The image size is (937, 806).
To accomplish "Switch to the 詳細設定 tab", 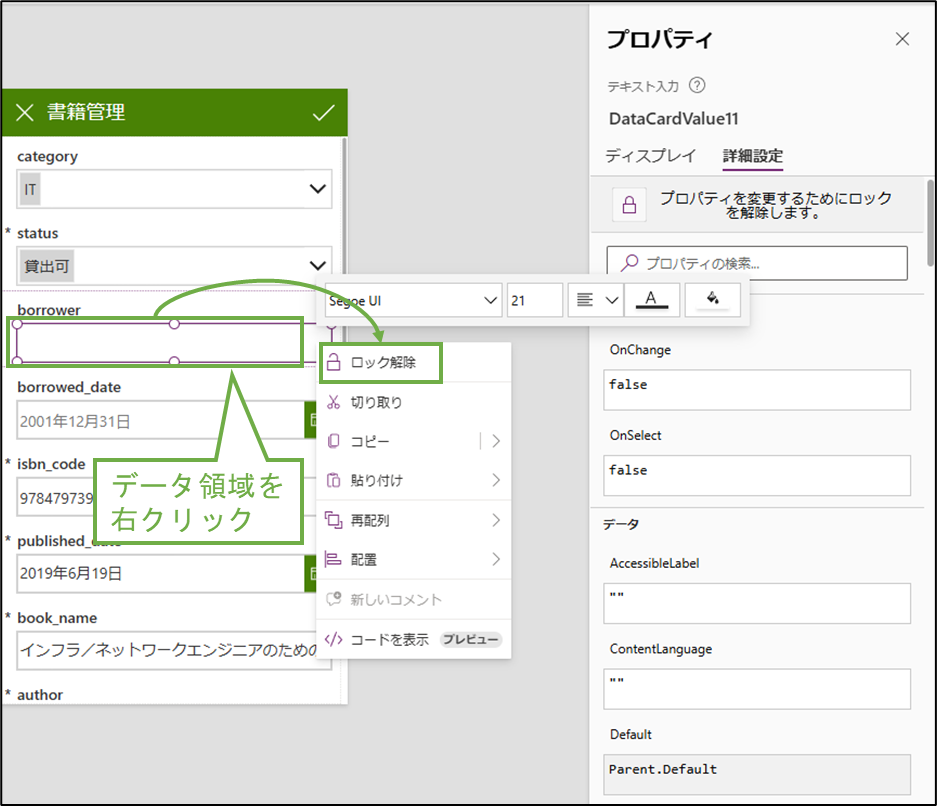I will (752, 156).
